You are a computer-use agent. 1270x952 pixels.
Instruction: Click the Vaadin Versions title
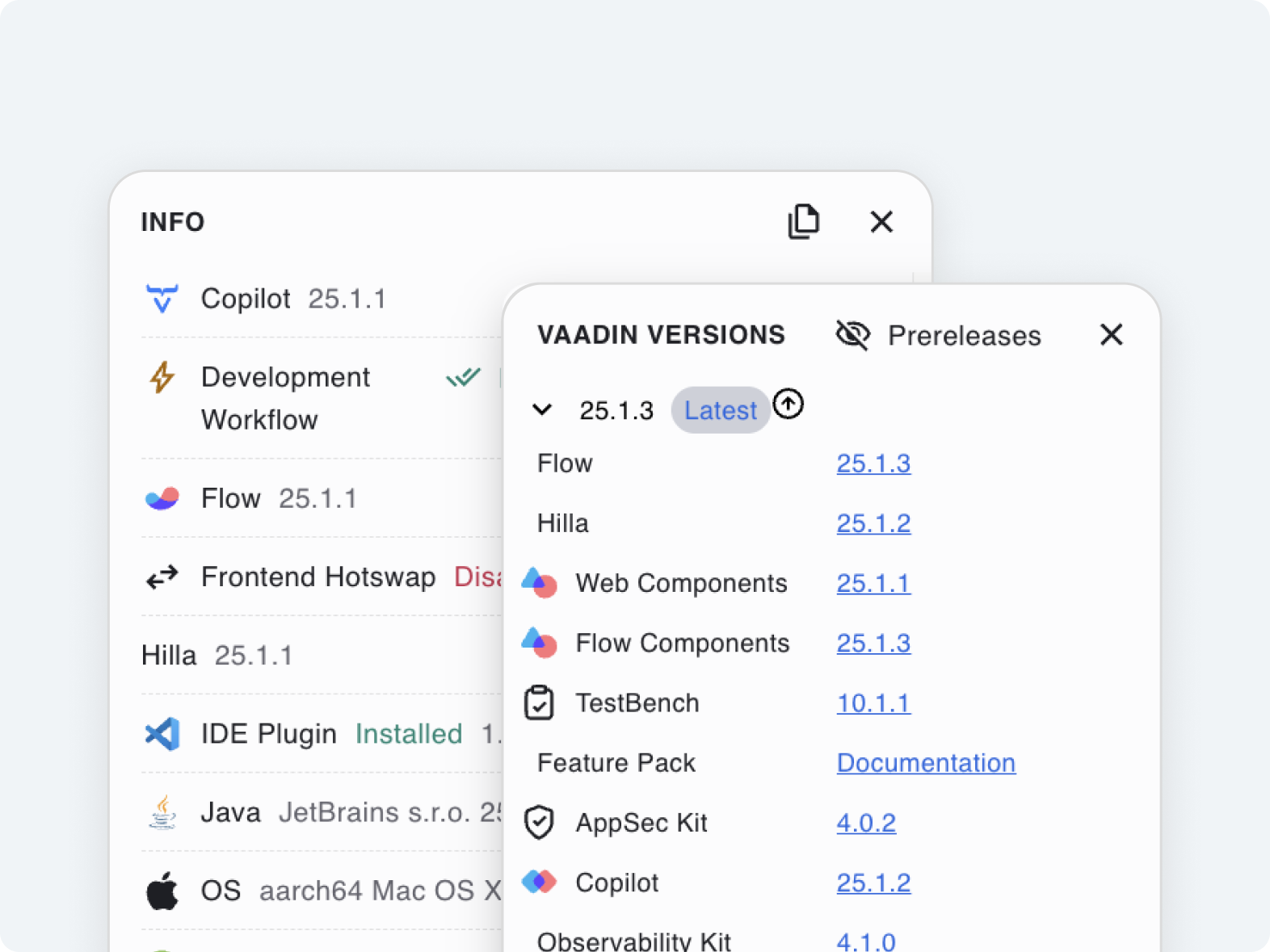[x=661, y=334]
